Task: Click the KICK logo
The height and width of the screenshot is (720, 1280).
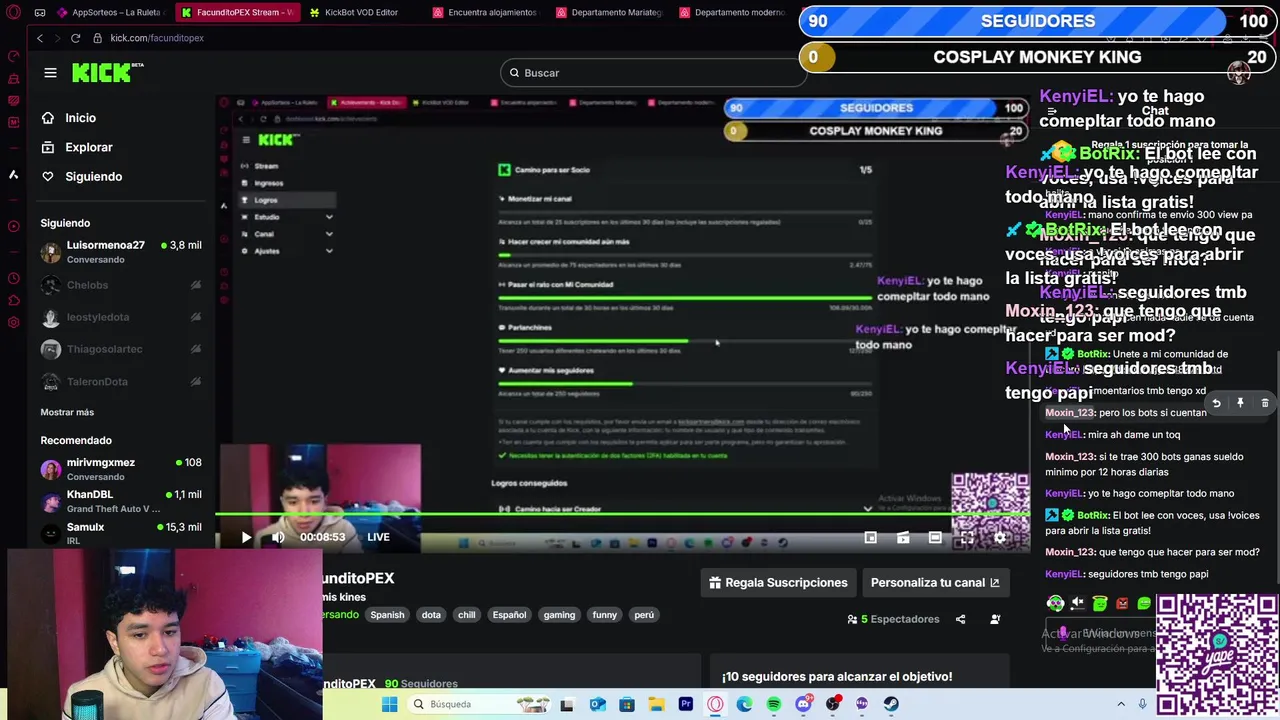Action: tap(107, 72)
